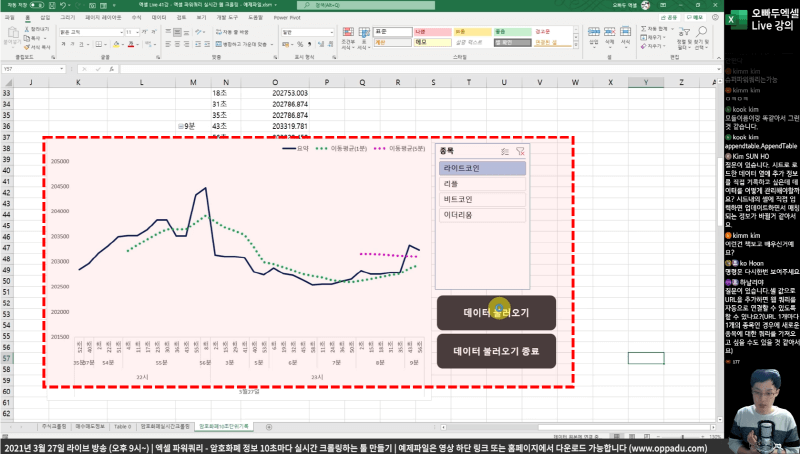
Task: Open Sort & Filter (정렬 및 필터)
Action: coord(684,39)
